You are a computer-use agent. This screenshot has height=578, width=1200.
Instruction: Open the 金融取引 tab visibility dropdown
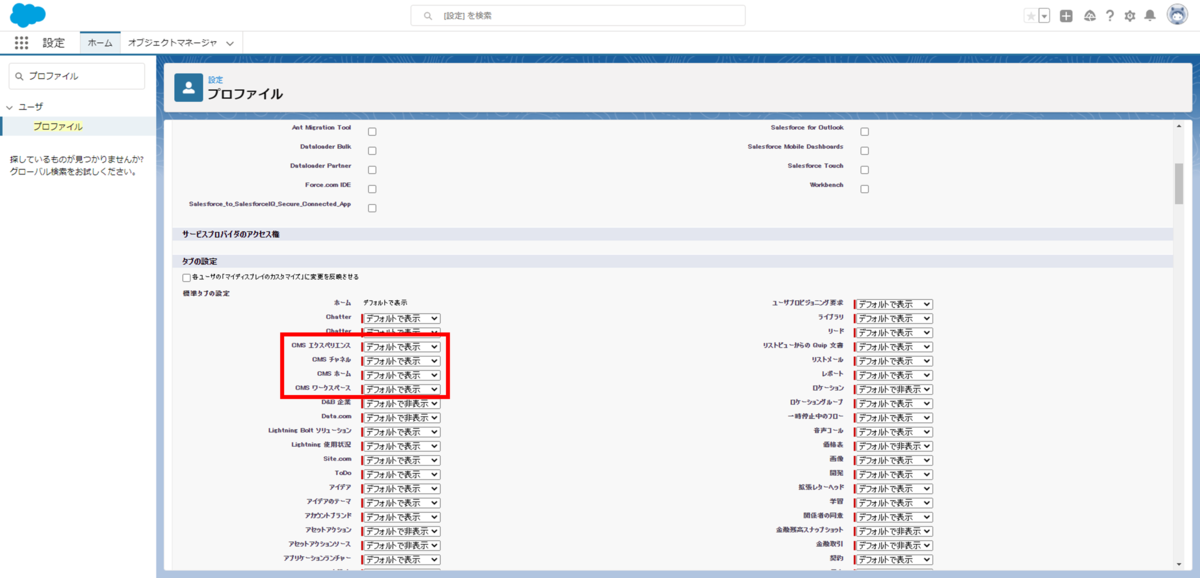point(893,545)
